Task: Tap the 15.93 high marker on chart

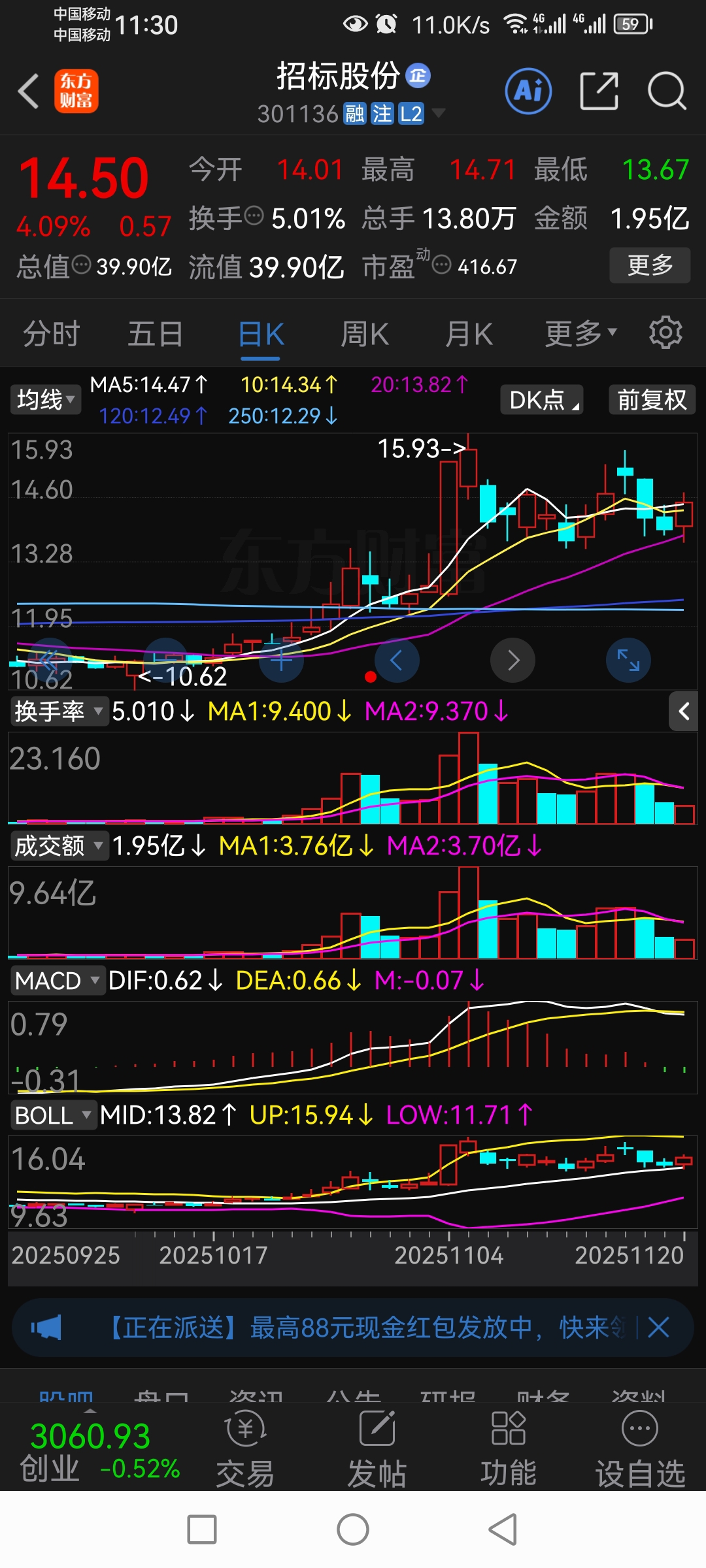Action: click(422, 449)
